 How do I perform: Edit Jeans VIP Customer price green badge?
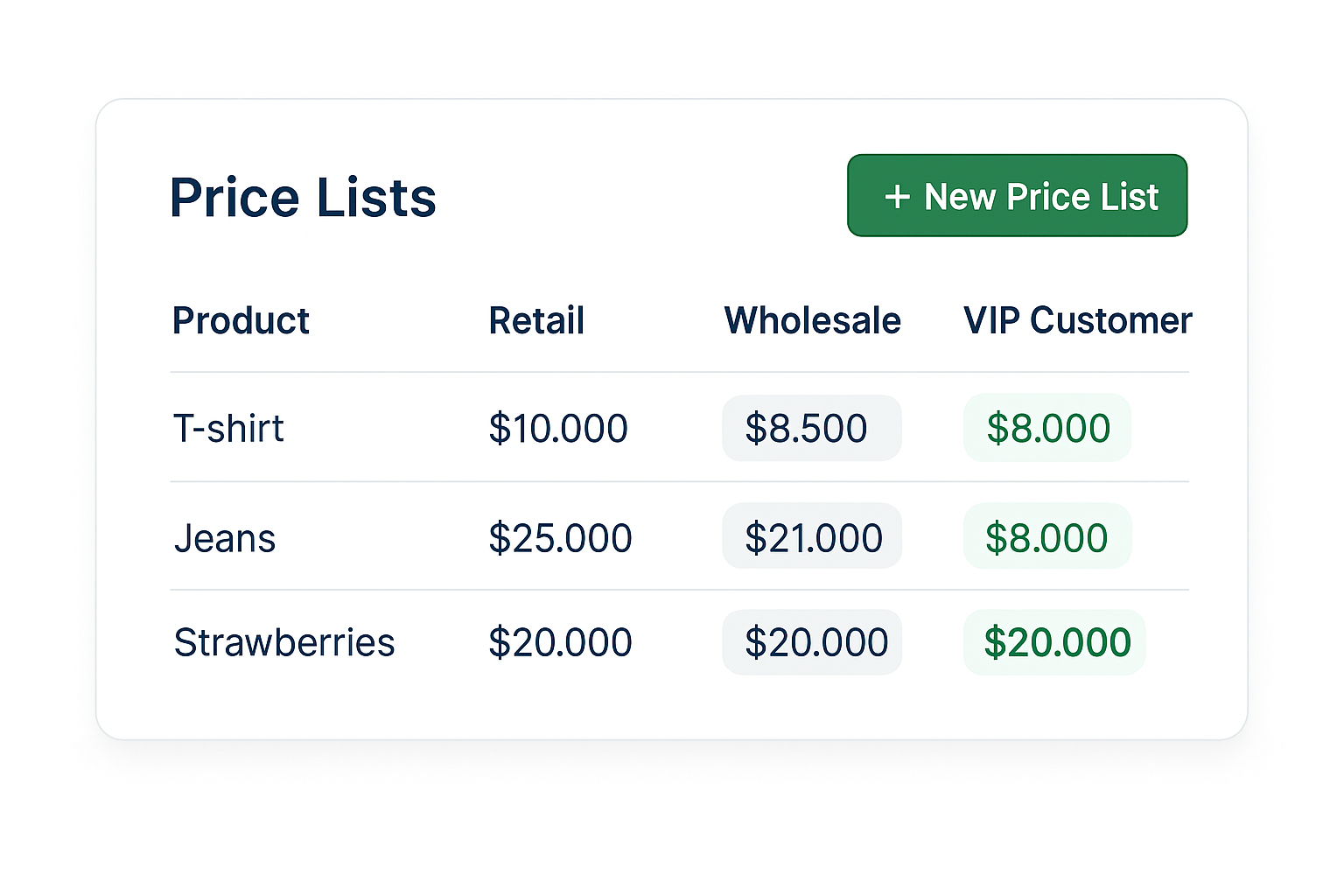coord(1047,537)
